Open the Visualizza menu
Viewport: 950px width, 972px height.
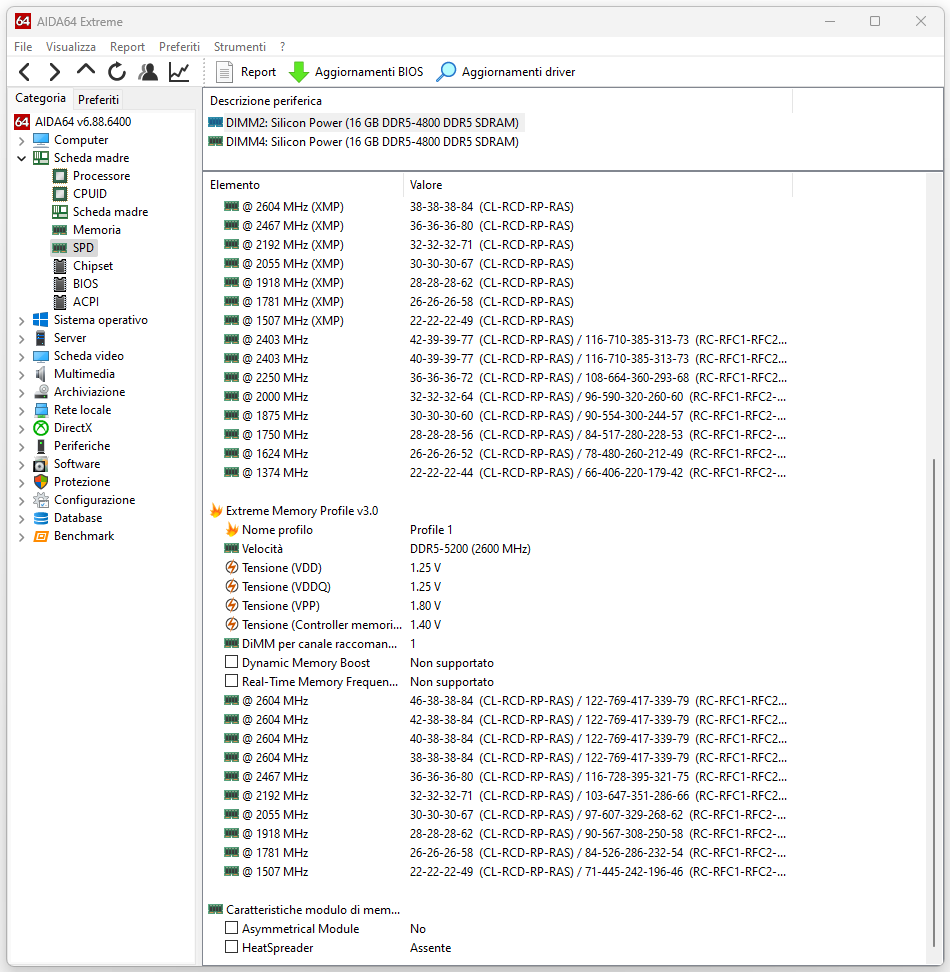pyautogui.click(x=71, y=46)
